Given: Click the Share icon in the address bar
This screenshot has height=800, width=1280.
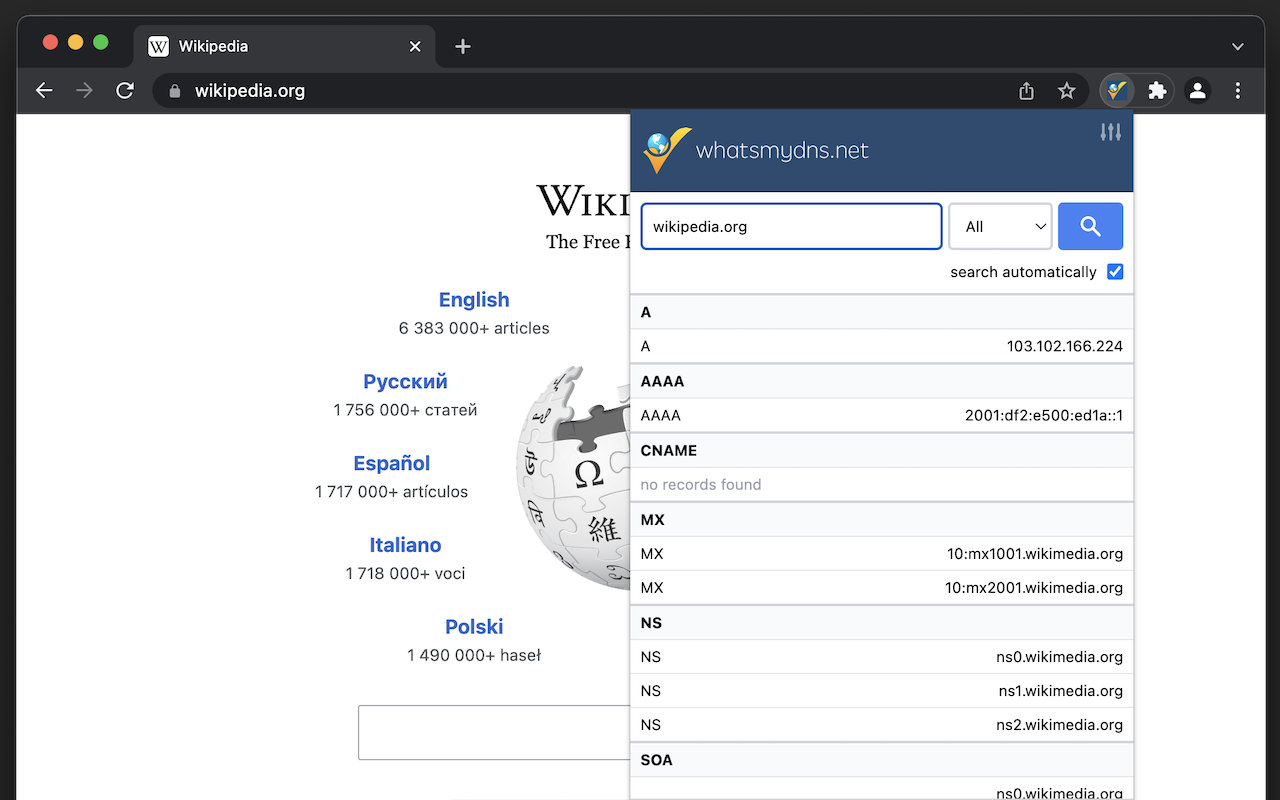Looking at the screenshot, I should click(x=1025, y=90).
